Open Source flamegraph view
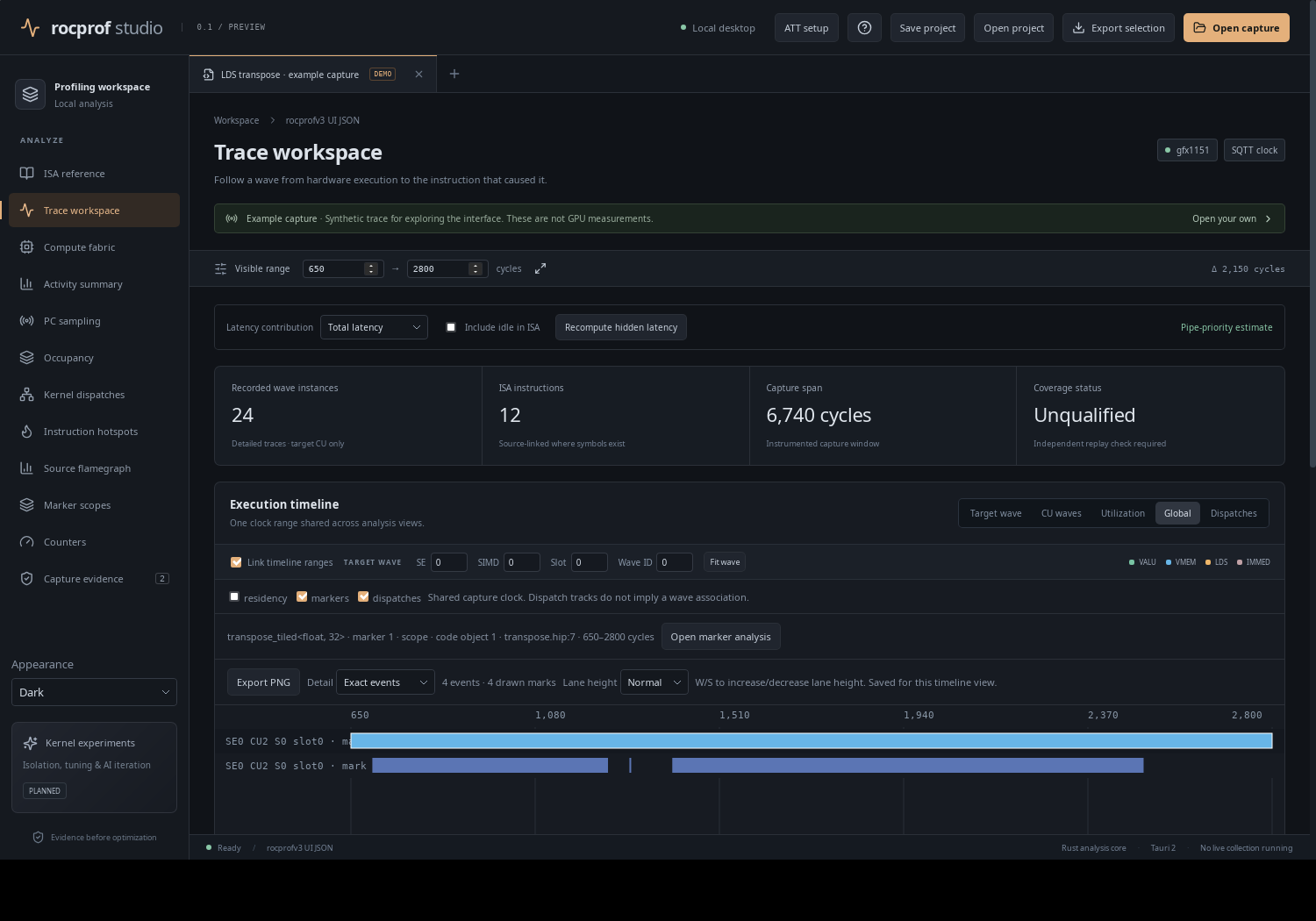Image resolution: width=1316 pixels, height=921 pixels. 94,468
